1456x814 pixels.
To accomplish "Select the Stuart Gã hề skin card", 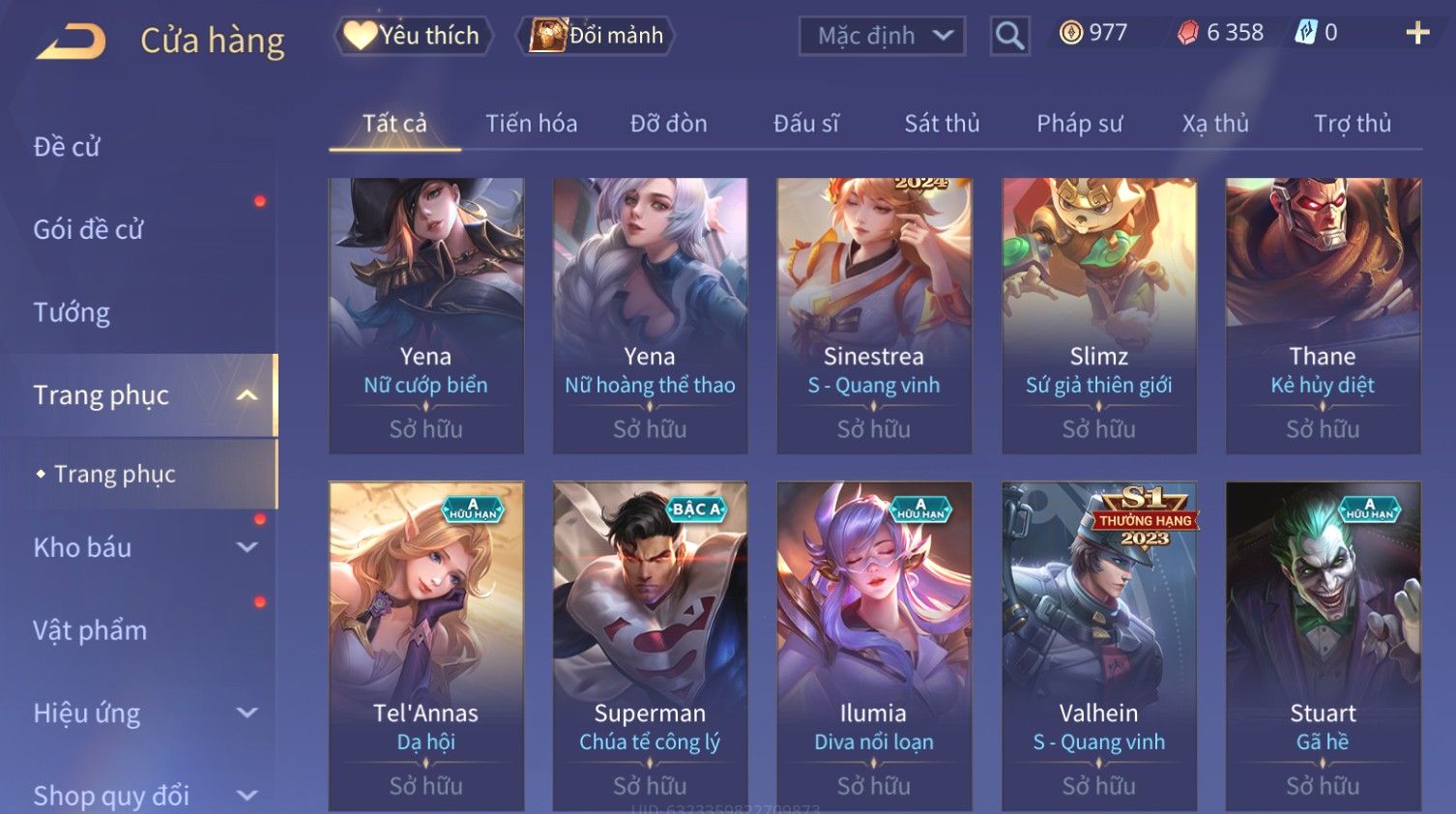I will pos(1323,646).
